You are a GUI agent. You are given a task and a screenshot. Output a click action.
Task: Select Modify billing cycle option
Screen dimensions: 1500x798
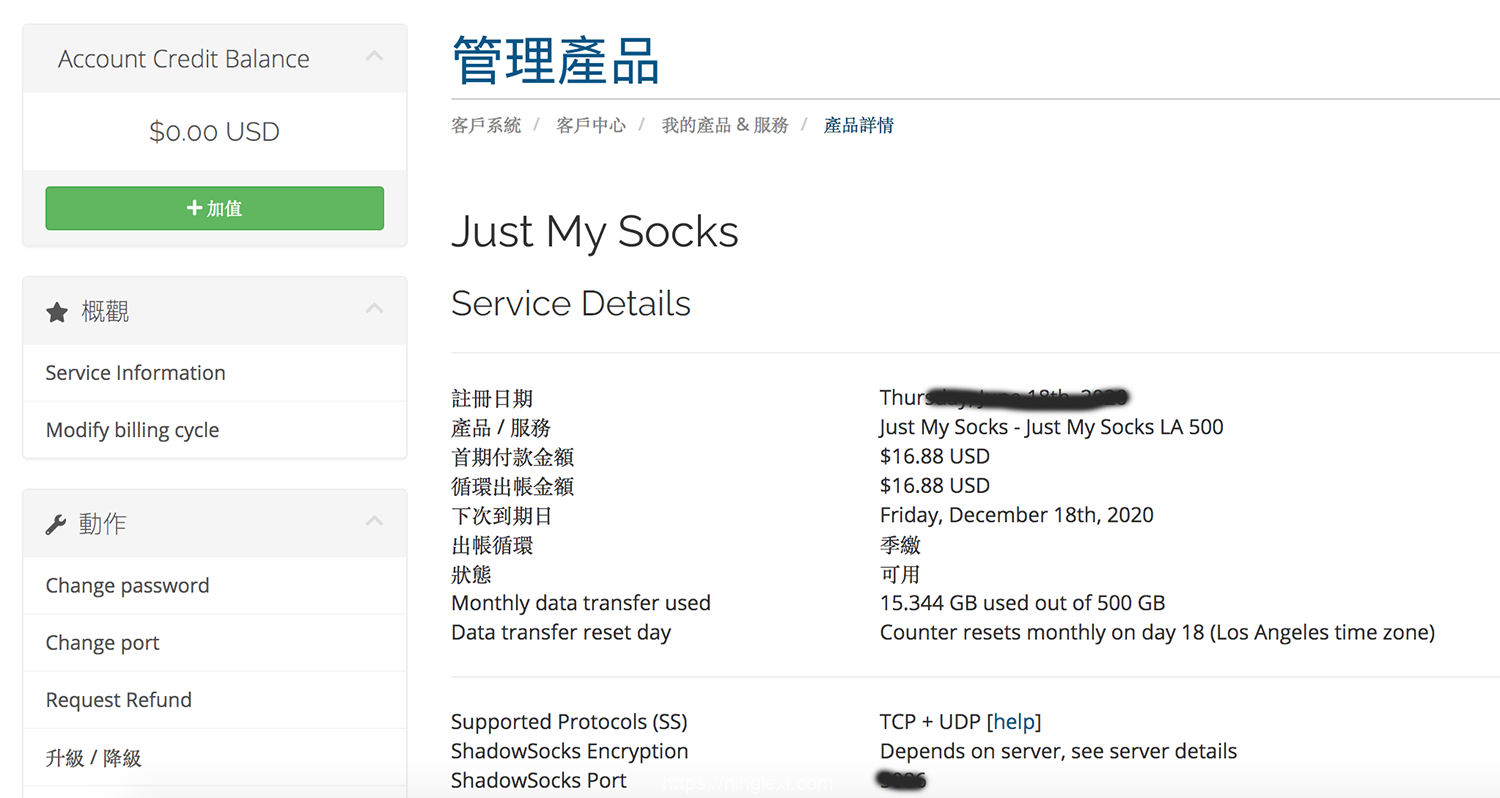click(x=132, y=430)
